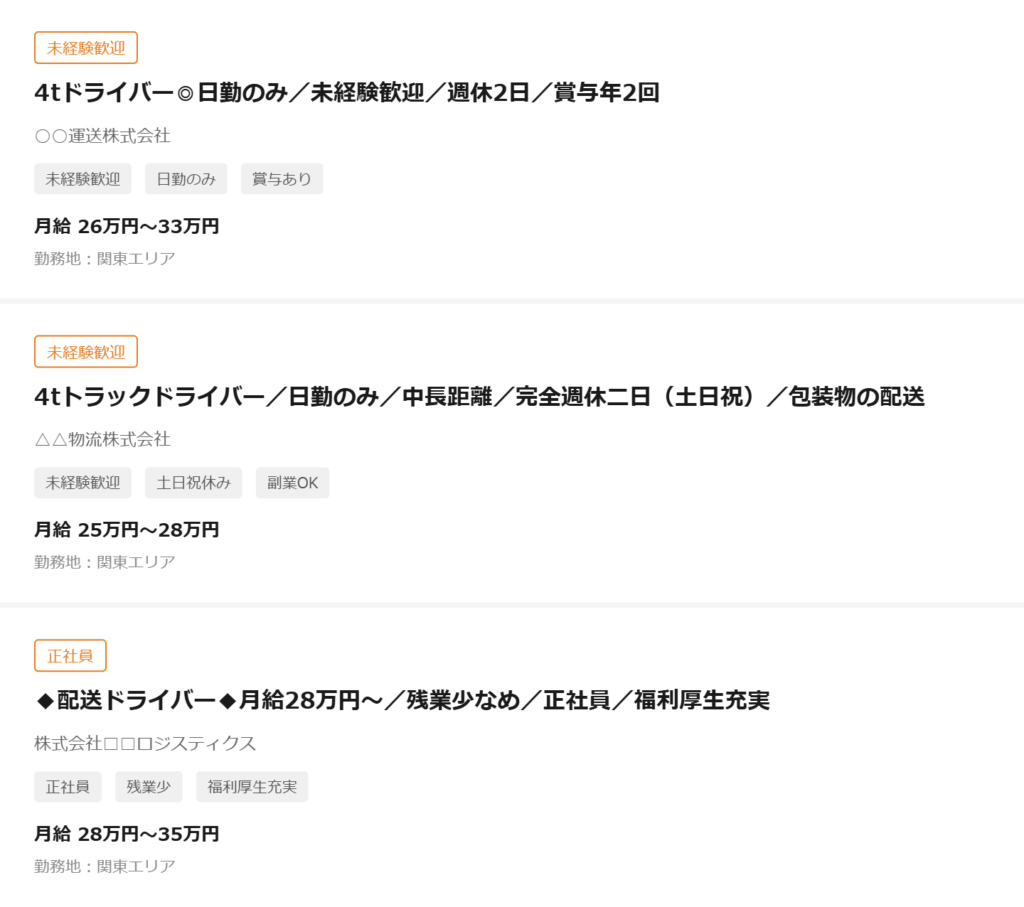Open the ◆配送ドライバー◆月給28万円～ job listing

(x=400, y=701)
